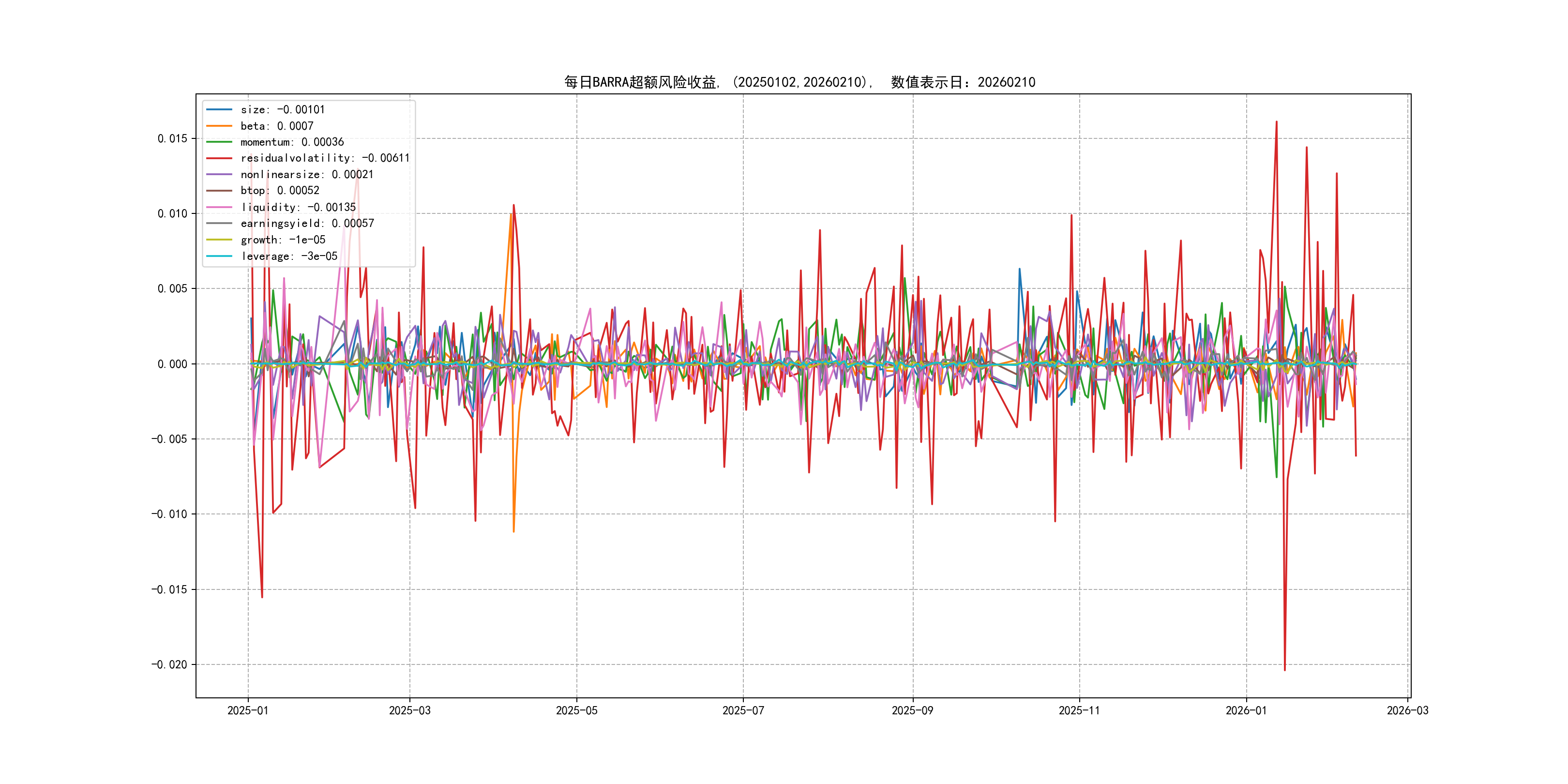Click the 2026-01 x-axis tick label
1568x784 pixels.
(1246, 710)
